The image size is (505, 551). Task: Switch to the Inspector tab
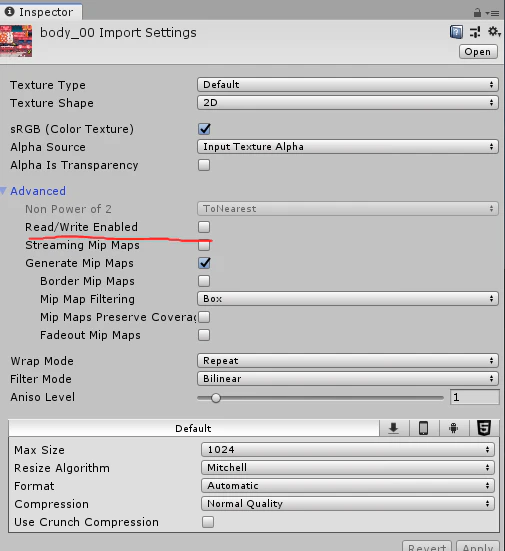(41, 12)
